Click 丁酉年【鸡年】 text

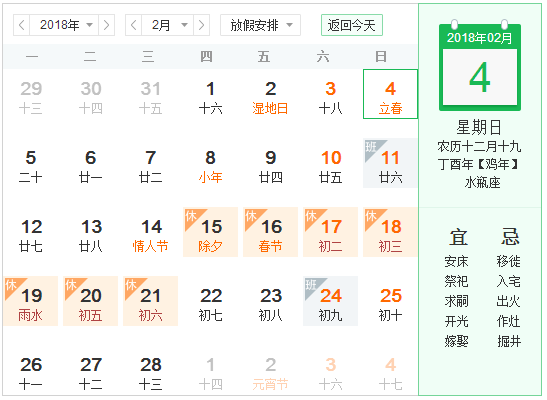(479, 164)
